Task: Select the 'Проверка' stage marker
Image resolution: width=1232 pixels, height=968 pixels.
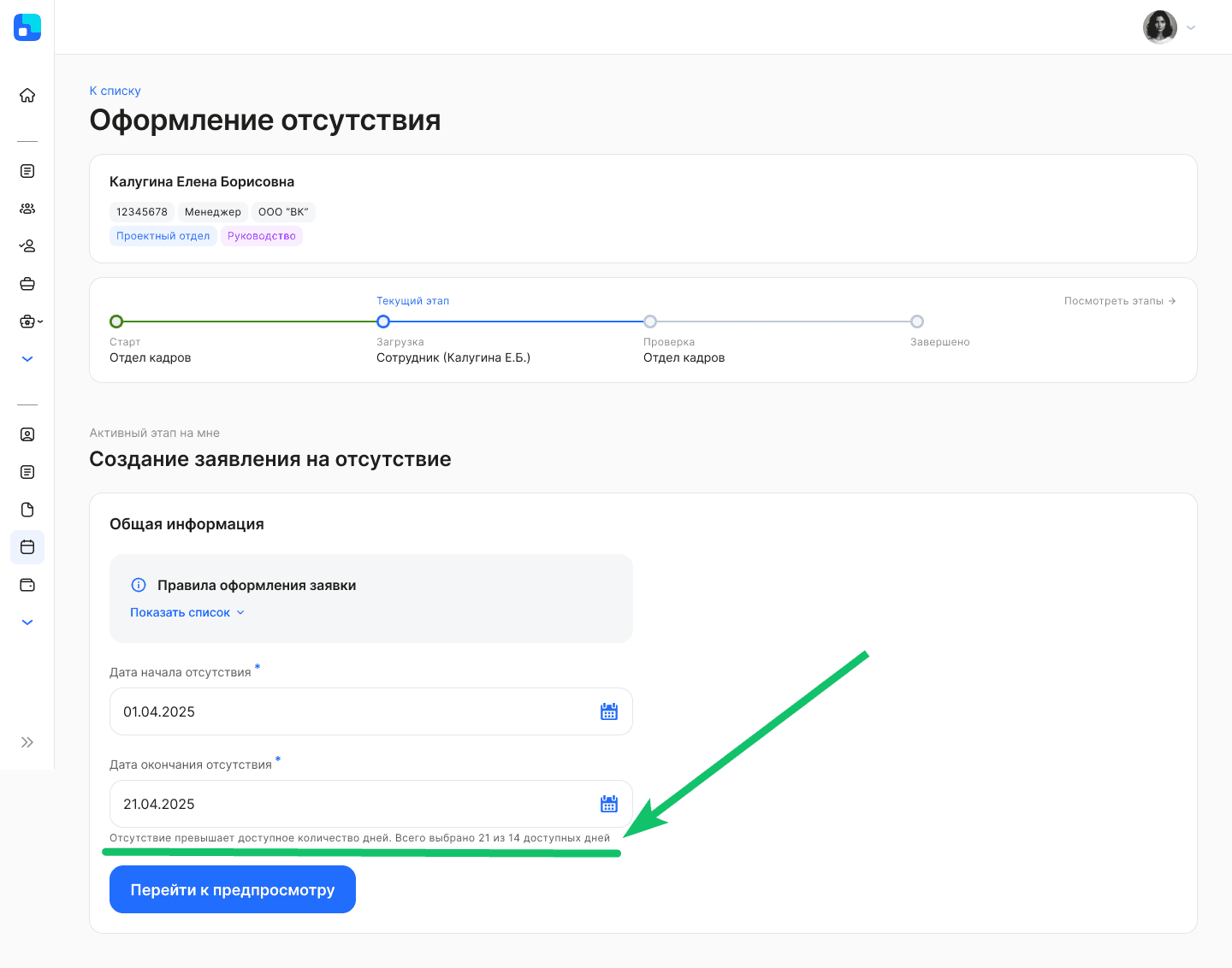Action: [650, 322]
